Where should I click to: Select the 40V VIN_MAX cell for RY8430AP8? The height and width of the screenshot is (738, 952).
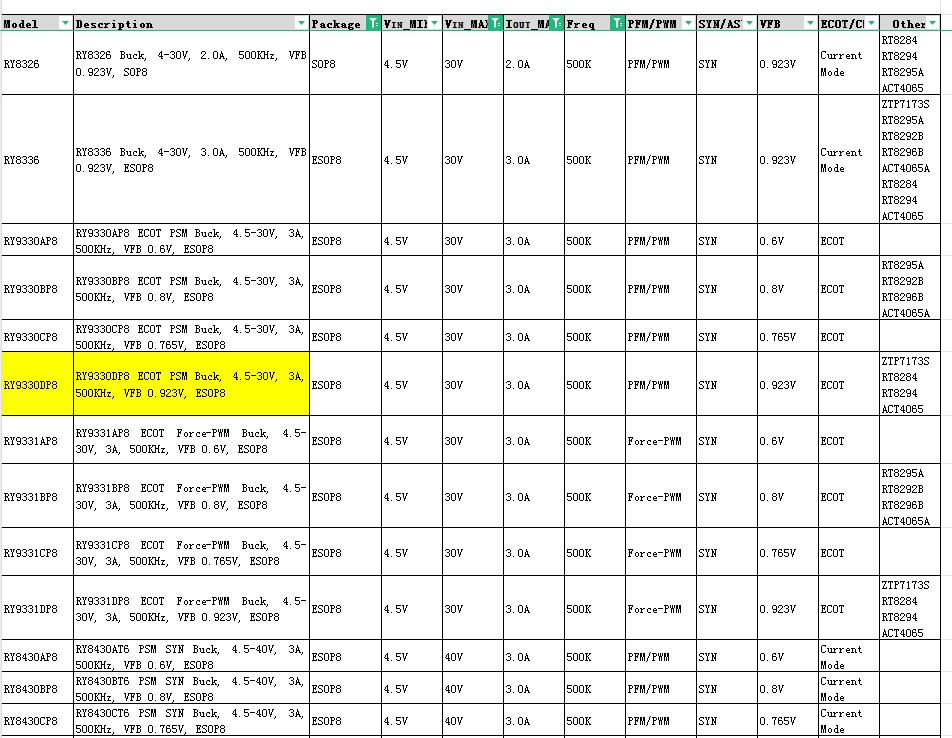pyautogui.click(x=473, y=657)
